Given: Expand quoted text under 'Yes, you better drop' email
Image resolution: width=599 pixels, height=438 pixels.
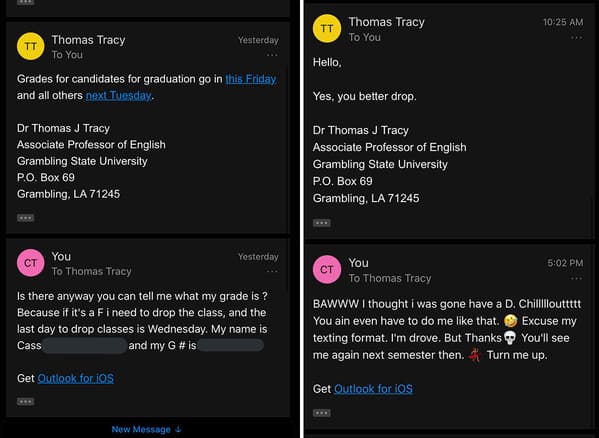Looking at the screenshot, I should (x=322, y=223).
